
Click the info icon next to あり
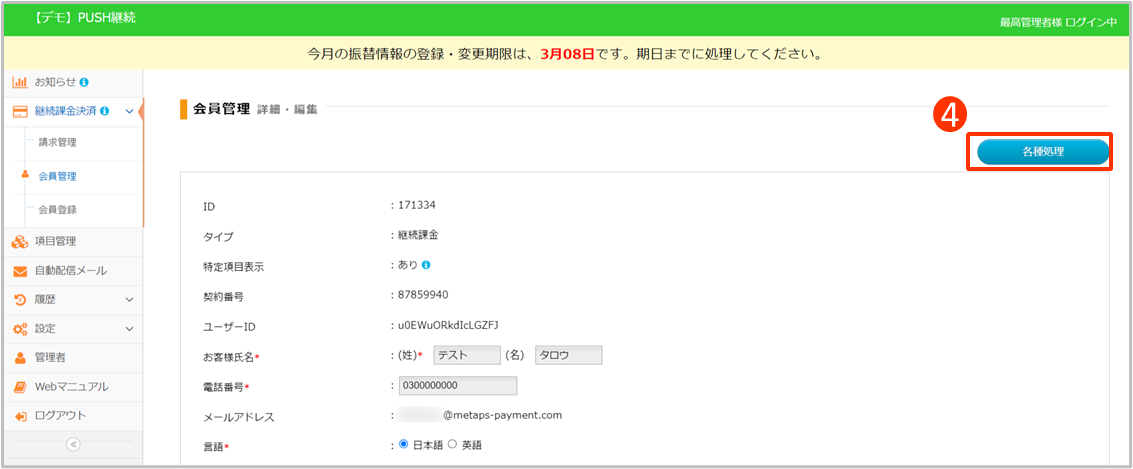point(426,265)
